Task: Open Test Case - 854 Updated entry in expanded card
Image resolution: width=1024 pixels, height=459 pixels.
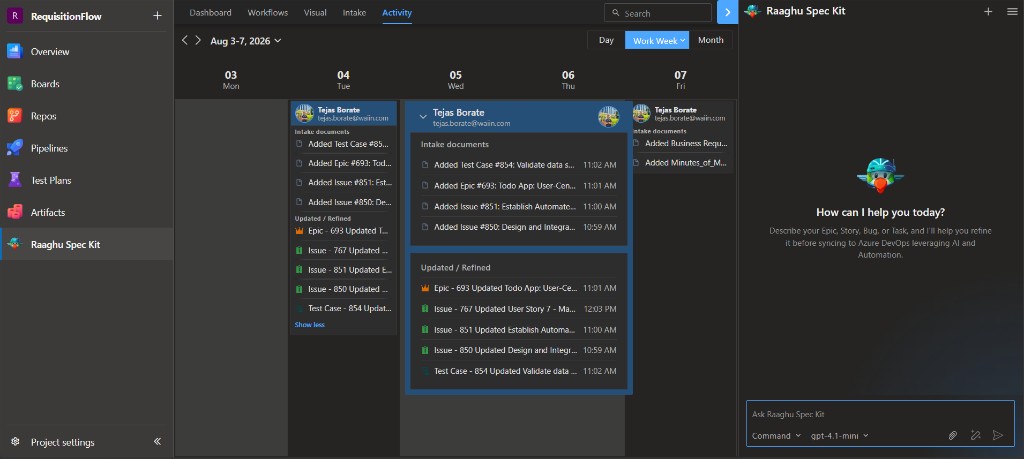Action: [519, 371]
